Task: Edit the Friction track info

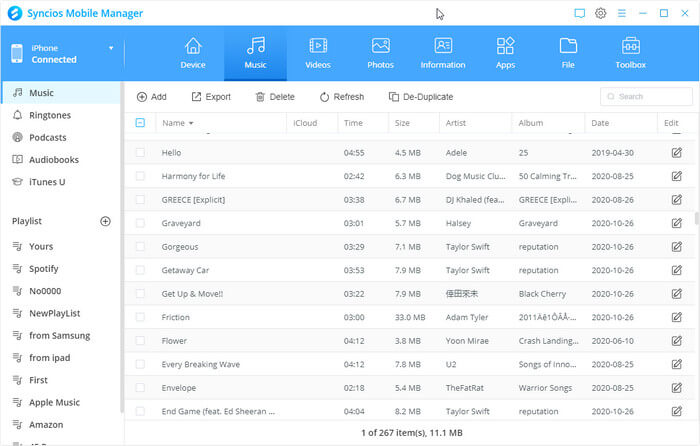Action: click(x=677, y=317)
